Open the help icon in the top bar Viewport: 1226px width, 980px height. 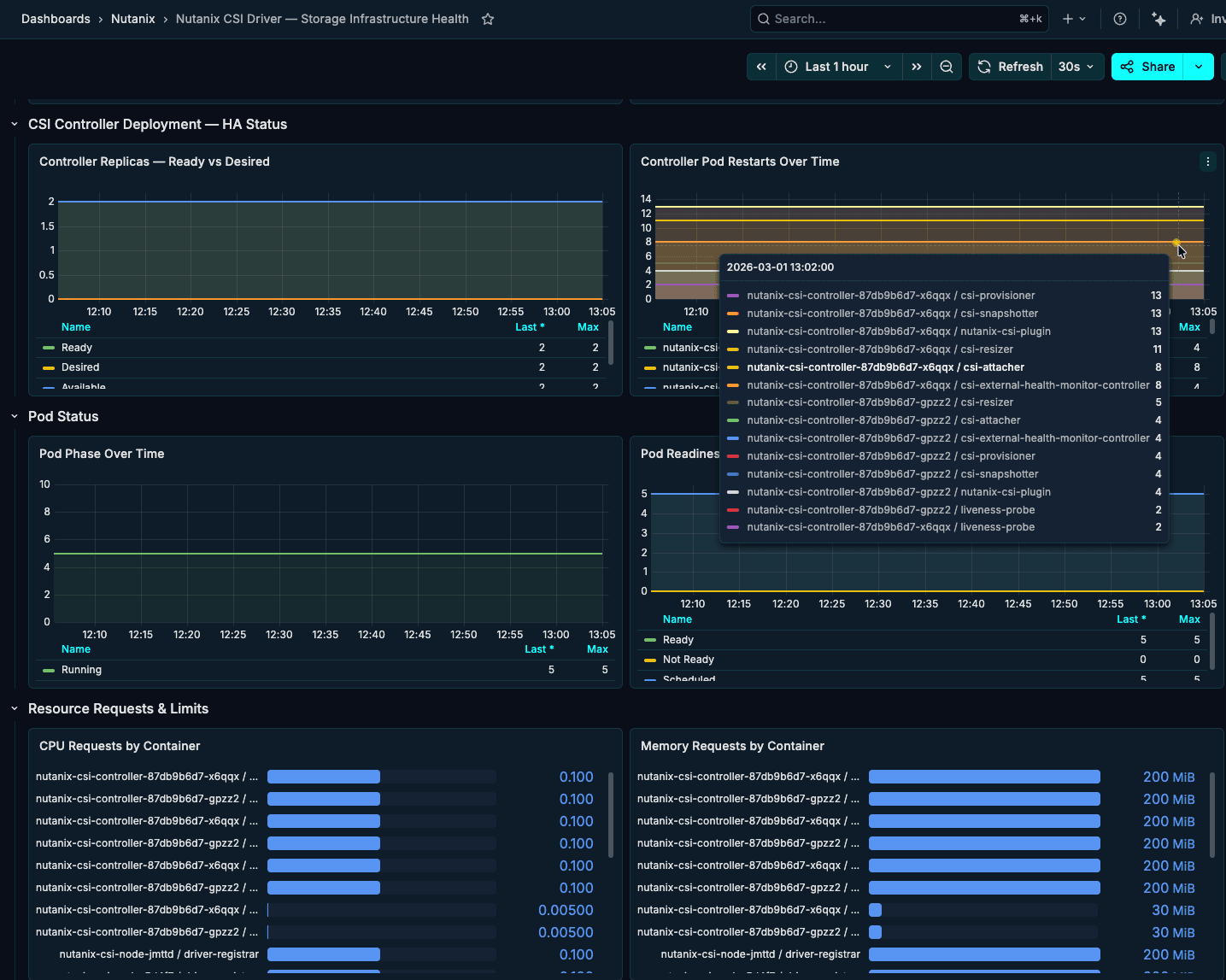pyautogui.click(x=1119, y=18)
